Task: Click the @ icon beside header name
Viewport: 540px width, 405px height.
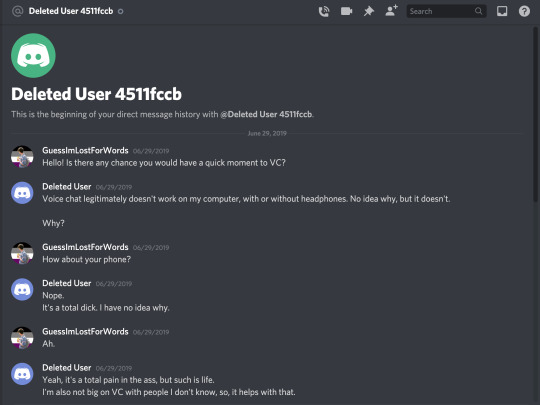Action: [x=17, y=11]
